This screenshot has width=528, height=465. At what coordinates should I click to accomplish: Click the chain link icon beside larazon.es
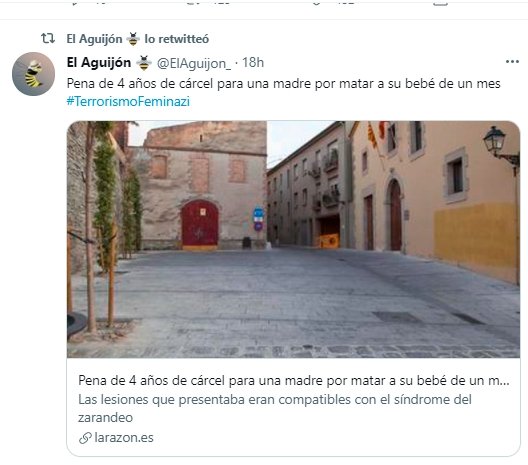pyautogui.click(x=85, y=438)
